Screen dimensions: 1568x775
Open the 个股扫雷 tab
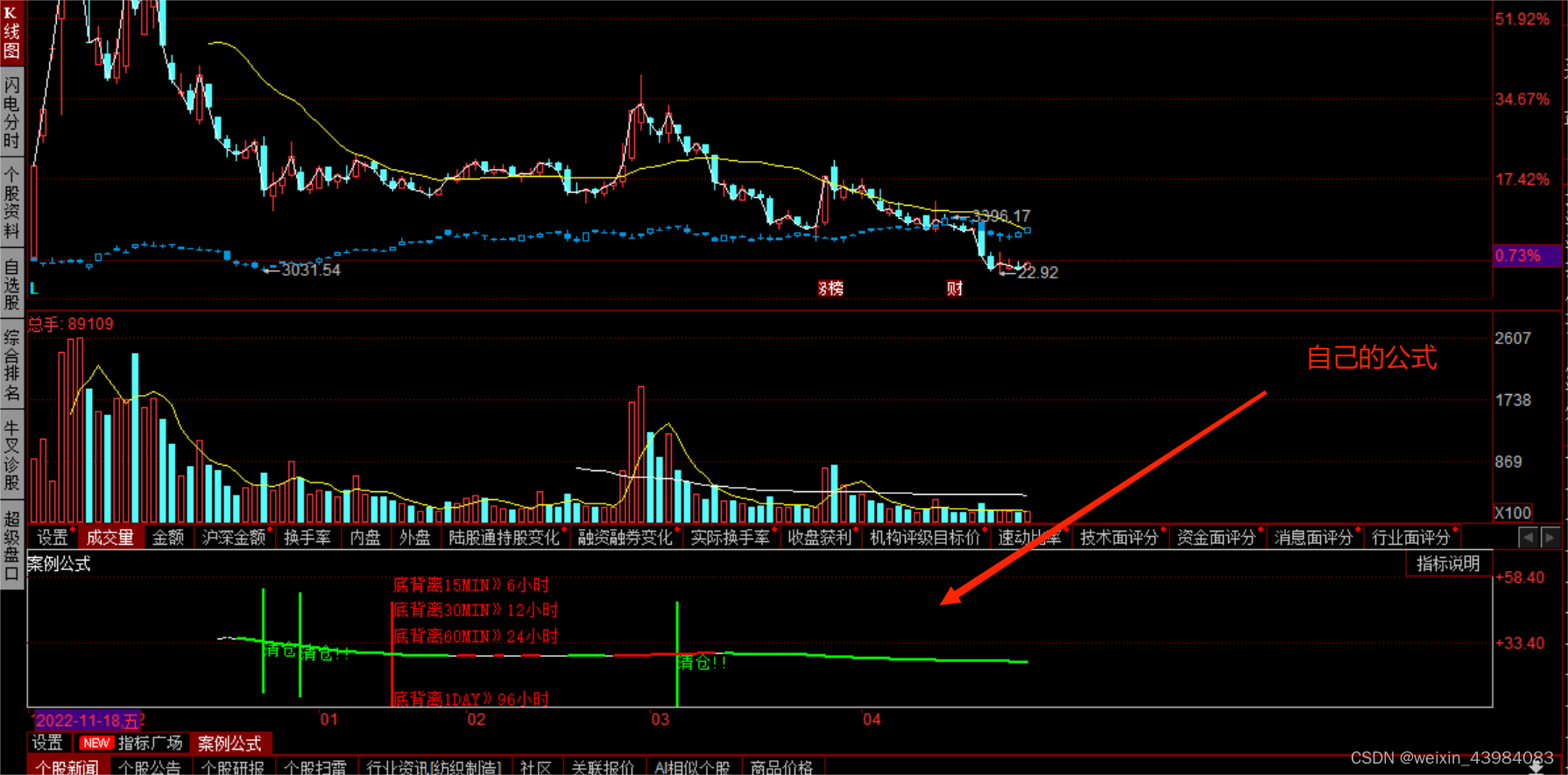[316, 767]
